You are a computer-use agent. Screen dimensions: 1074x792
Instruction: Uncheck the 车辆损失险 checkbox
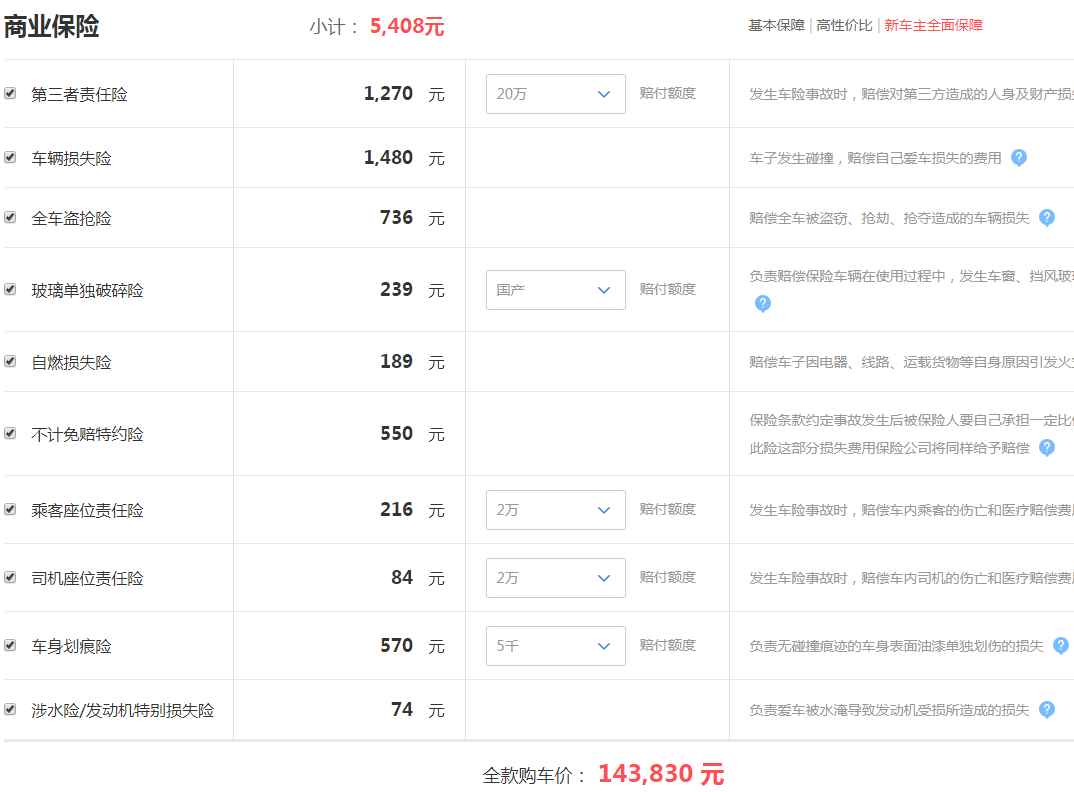[x=10, y=158]
